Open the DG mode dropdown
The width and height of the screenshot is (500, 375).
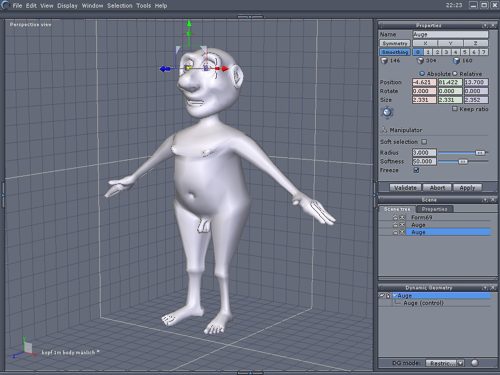pyautogui.click(x=460, y=363)
